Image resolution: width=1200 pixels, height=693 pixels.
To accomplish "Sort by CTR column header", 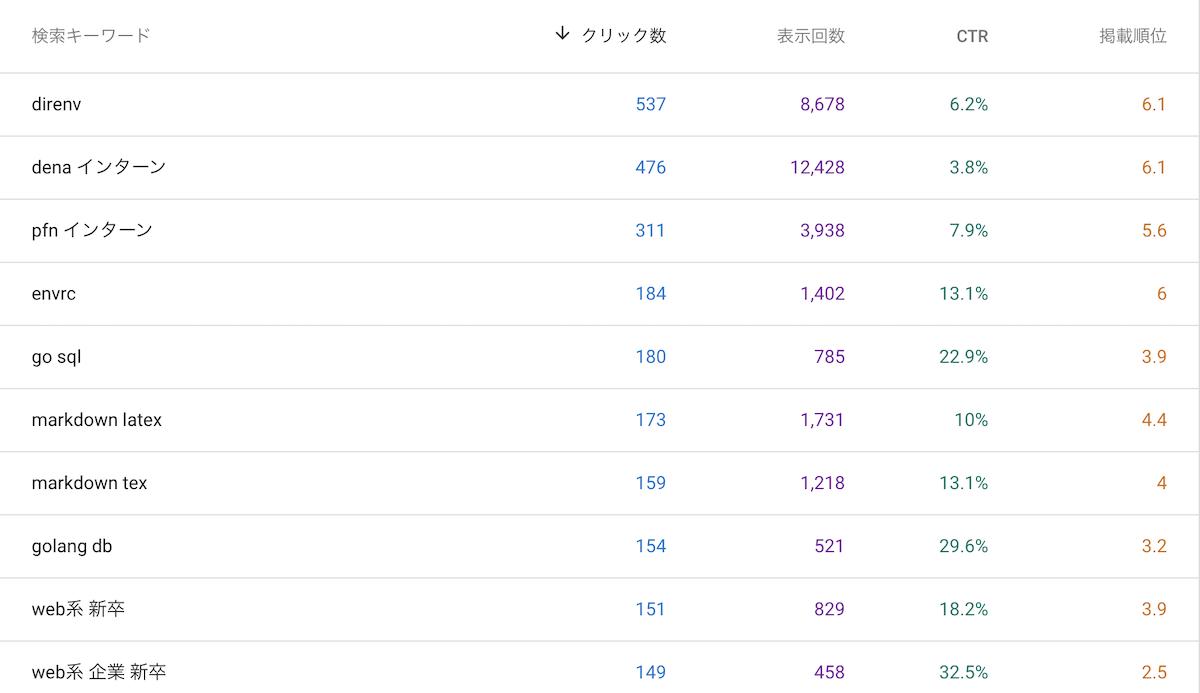I will 971,36.
